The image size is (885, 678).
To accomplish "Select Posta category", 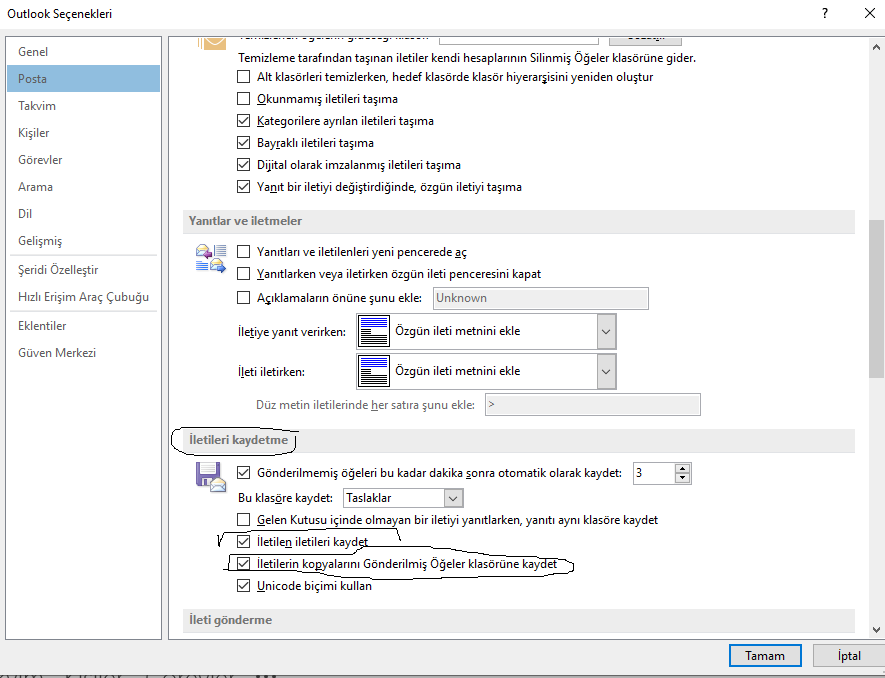I will 84,78.
